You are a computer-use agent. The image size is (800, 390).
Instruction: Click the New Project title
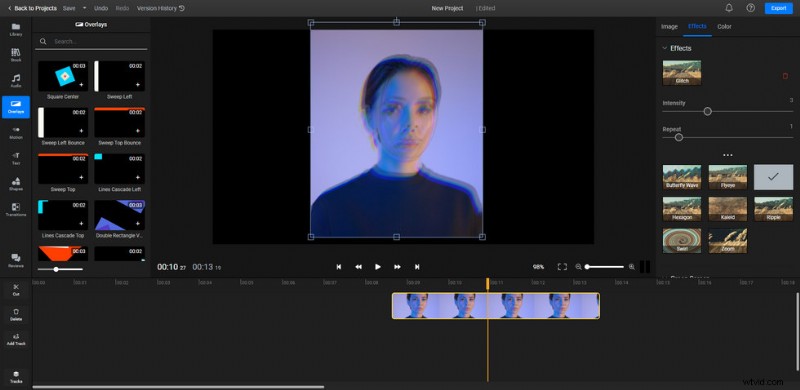point(447,8)
